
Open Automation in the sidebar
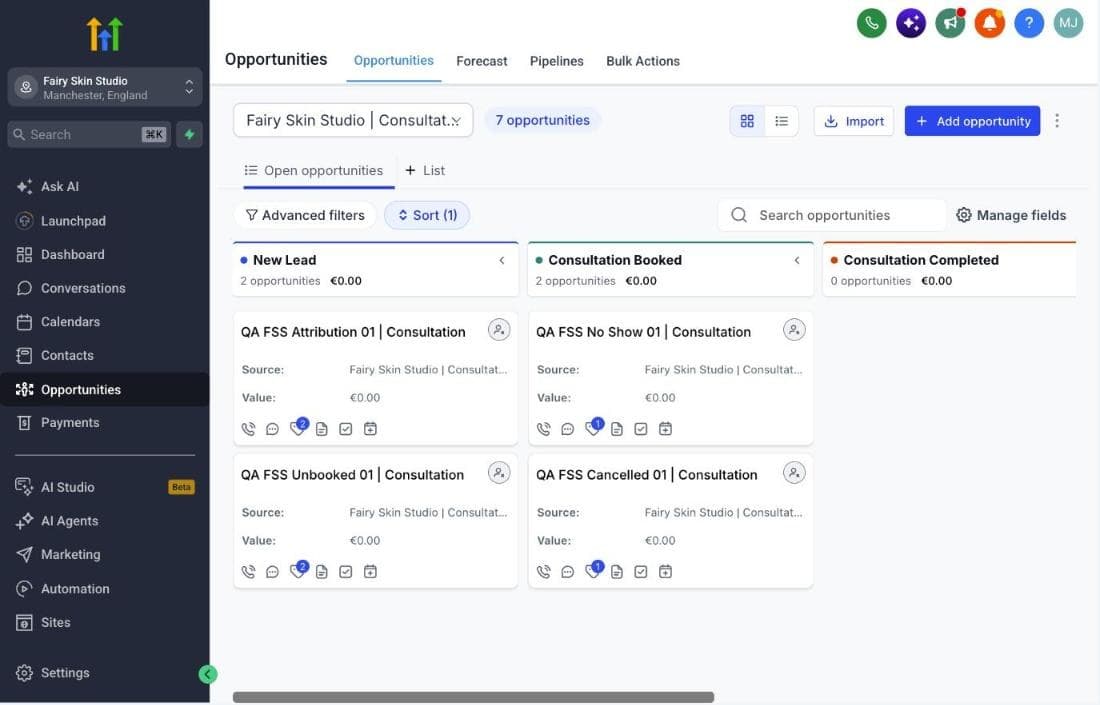click(105, 589)
